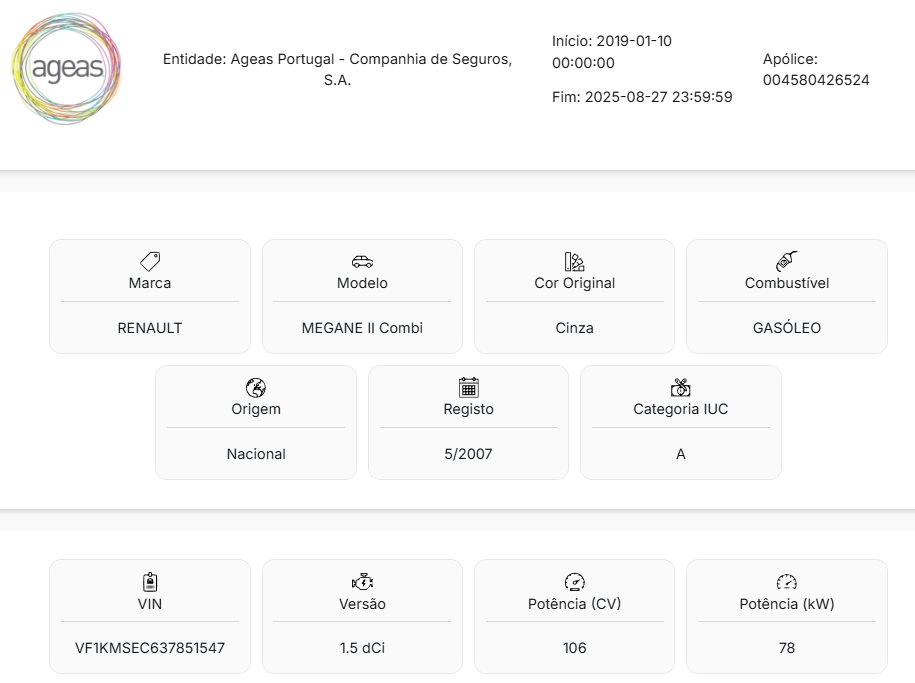The image size is (915, 683).
Task: Click the paint swatch icon above Cor Original
Action: point(574,262)
